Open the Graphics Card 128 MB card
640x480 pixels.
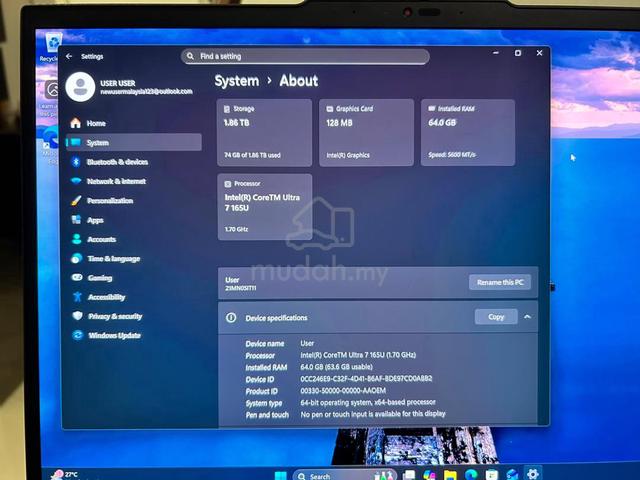pyautogui.click(x=367, y=133)
